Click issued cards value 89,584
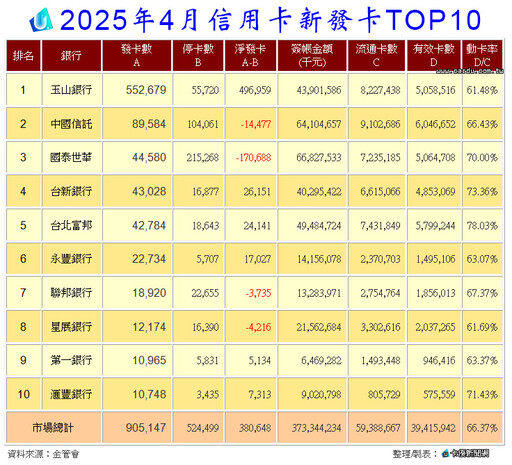Screen dimensions: 512x465 click(149, 124)
